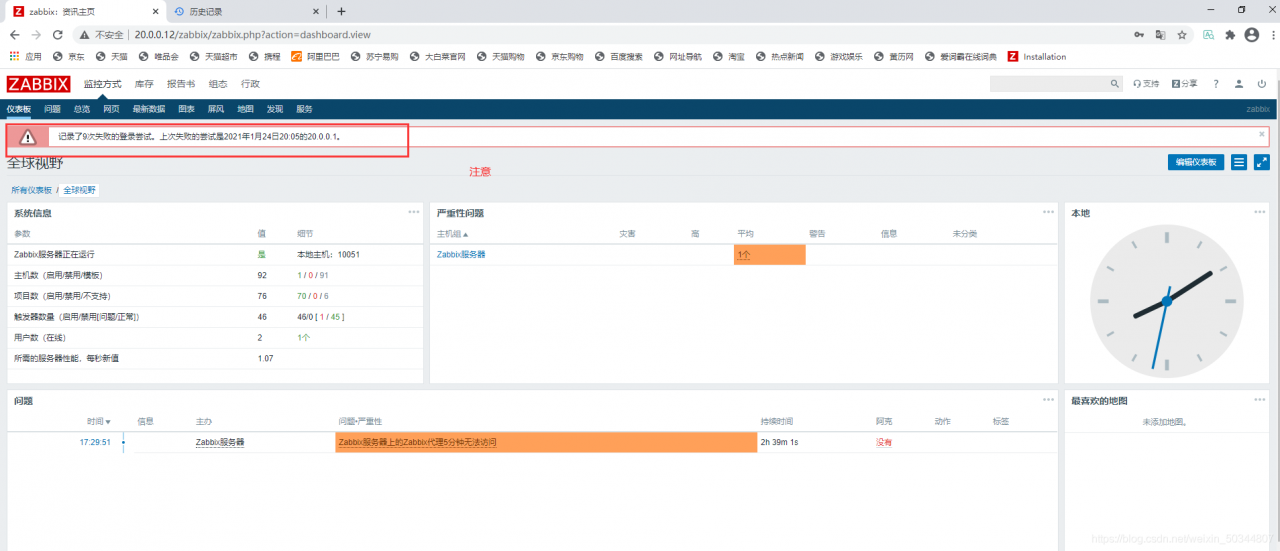Focus the Zabbix search input field
This screenshot has width=1280, height=551.
[x=1049, y=84]
